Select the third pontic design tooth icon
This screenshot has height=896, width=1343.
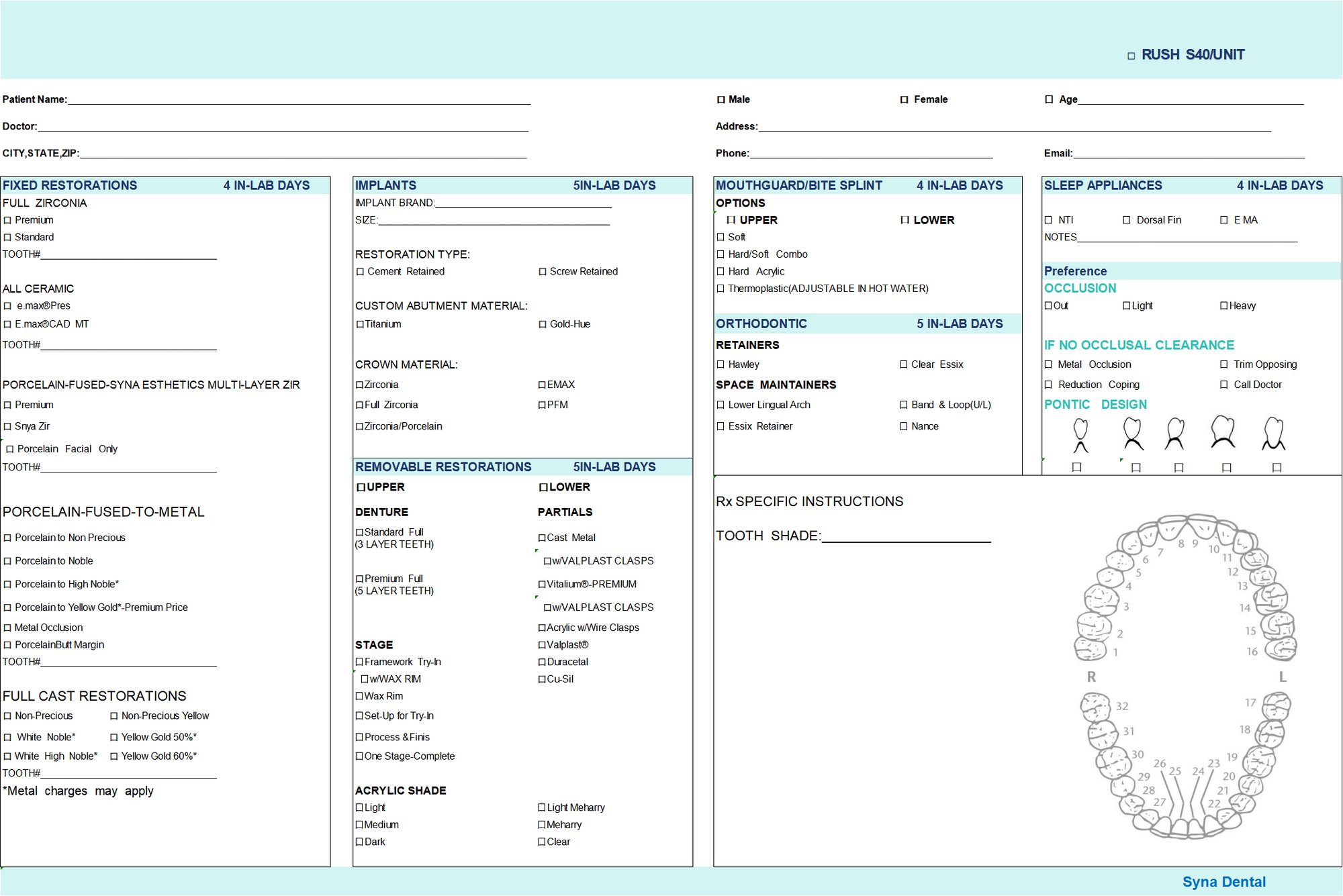click(1175, 433)
